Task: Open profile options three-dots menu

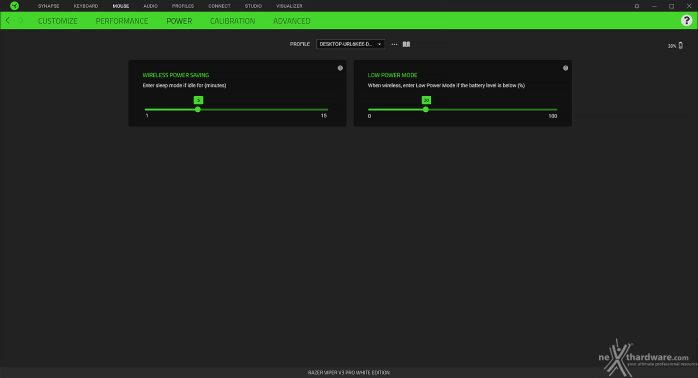Action: [394, 44]
